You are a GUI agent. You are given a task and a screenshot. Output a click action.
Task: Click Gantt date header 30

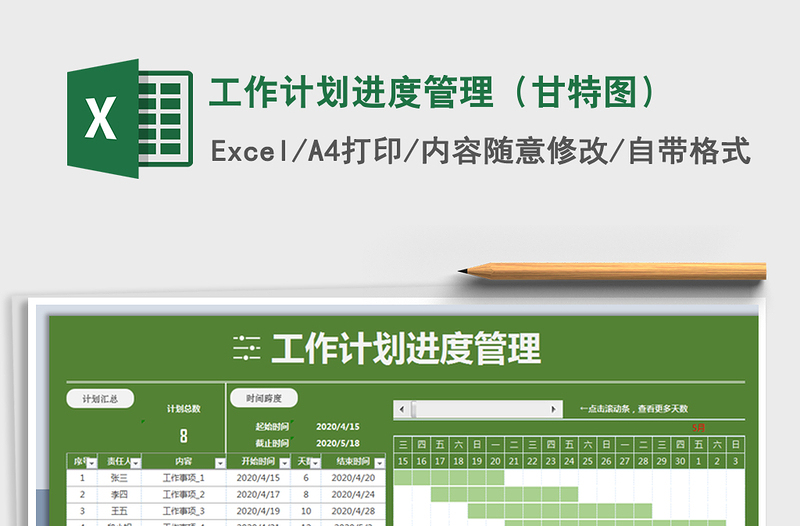(x=680, y=461)
